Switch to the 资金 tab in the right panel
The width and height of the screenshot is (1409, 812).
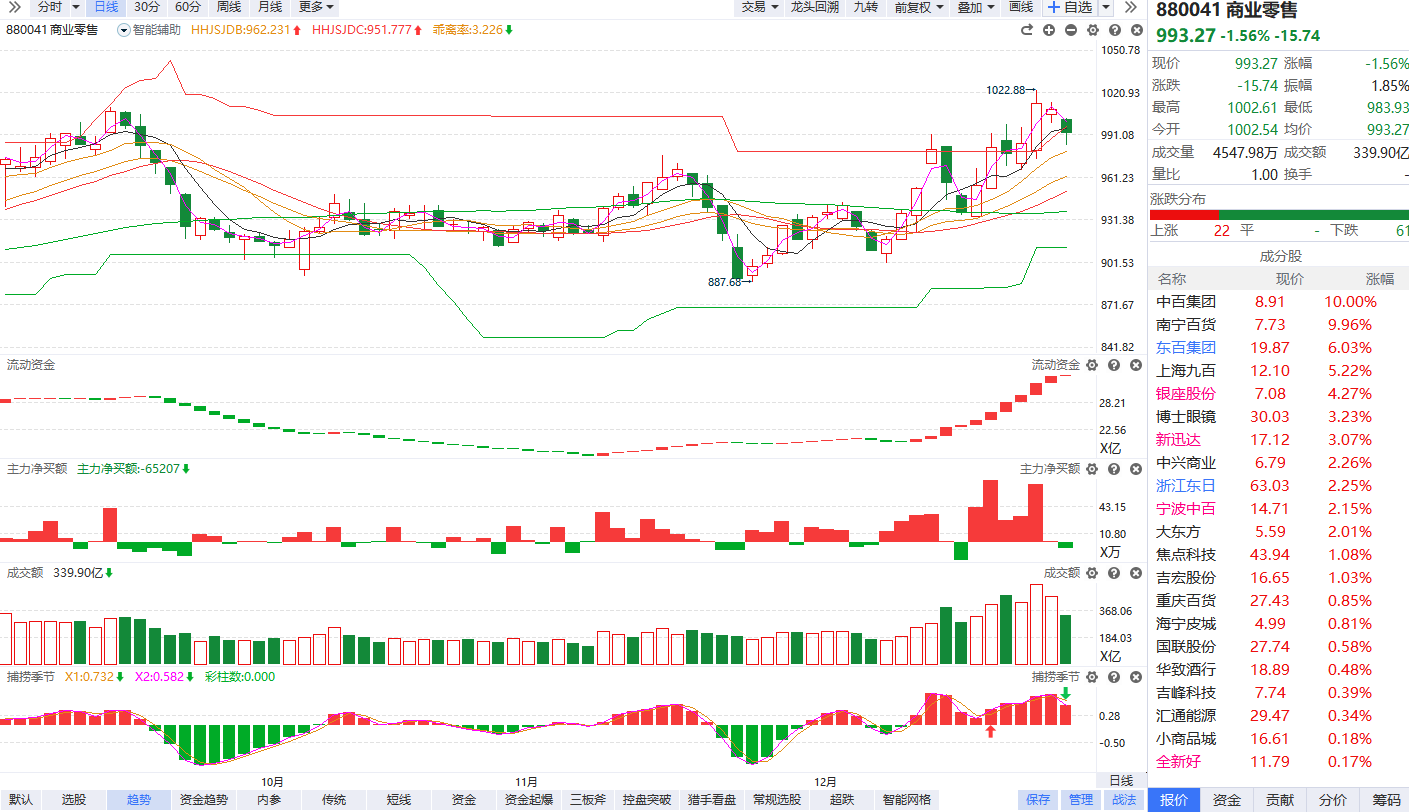point(1227,800)
